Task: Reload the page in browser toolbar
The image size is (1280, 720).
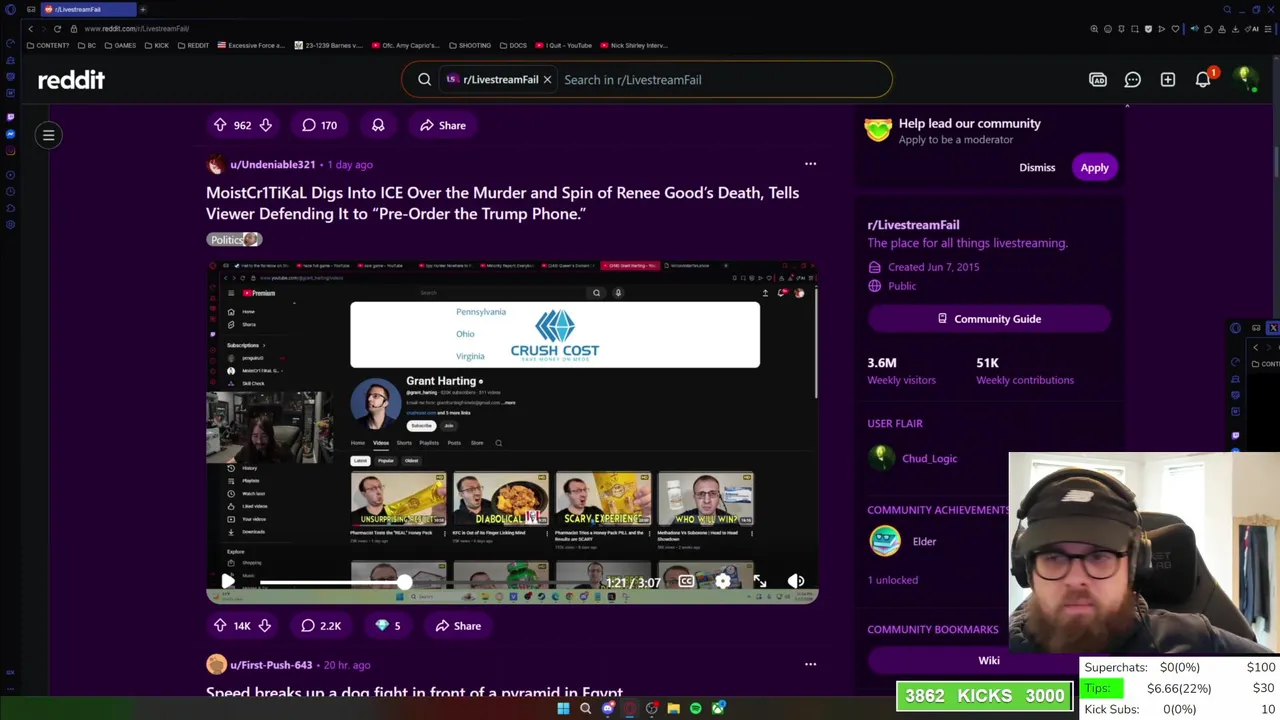Action: (x=57, y=29)
